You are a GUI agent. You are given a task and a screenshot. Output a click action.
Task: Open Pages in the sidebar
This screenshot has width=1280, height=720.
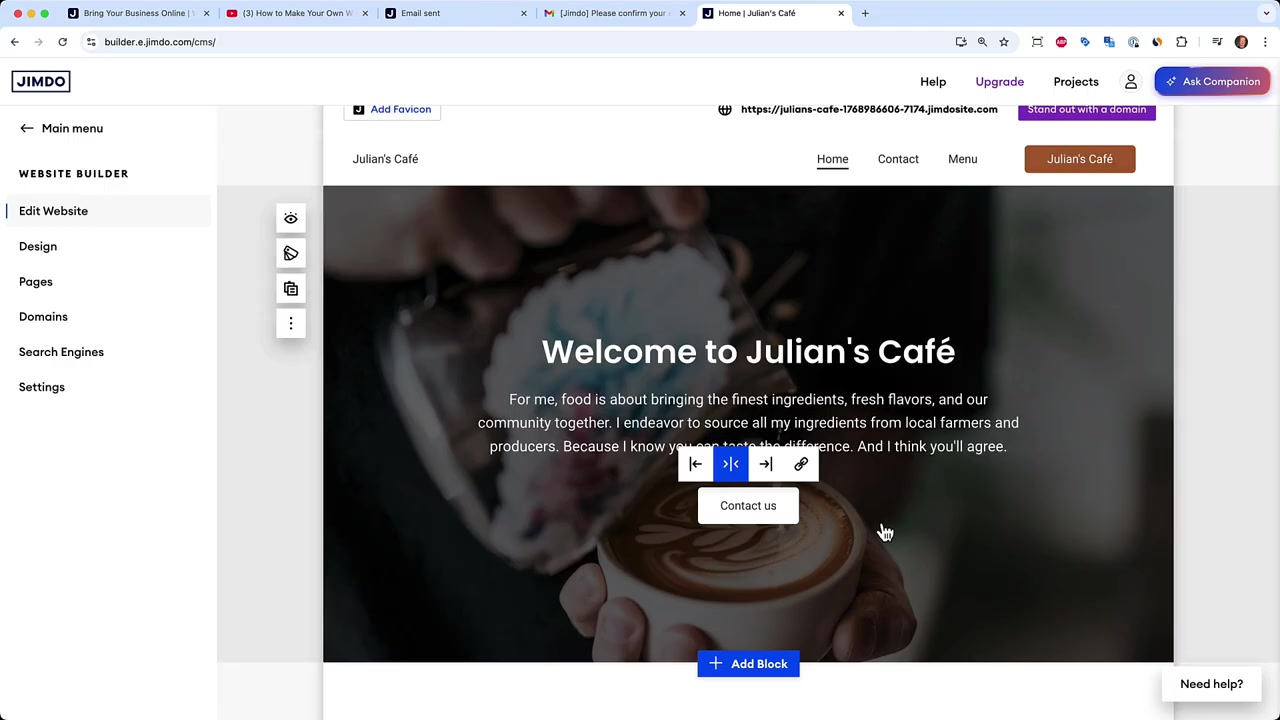(x=36, y=282)
